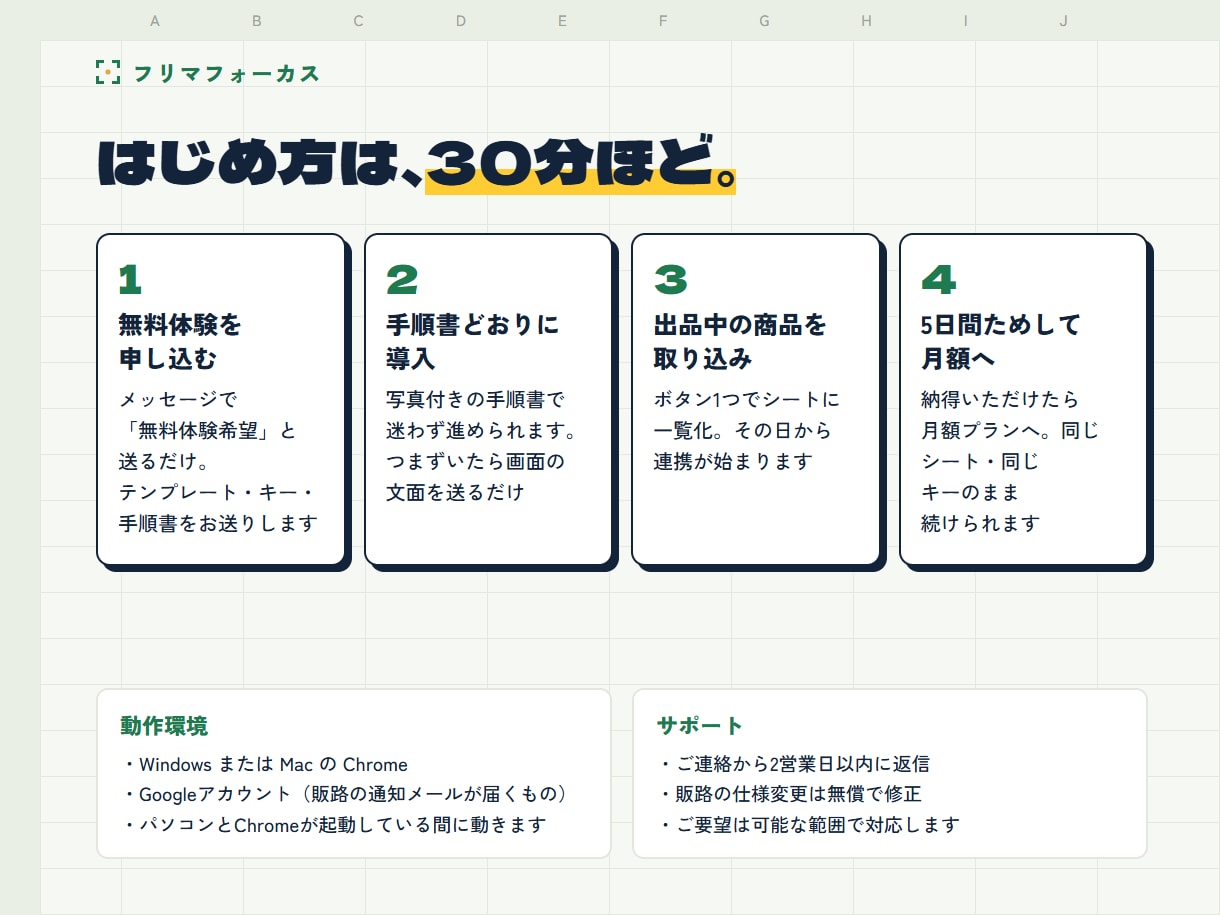Click column header G

(765, 21)
